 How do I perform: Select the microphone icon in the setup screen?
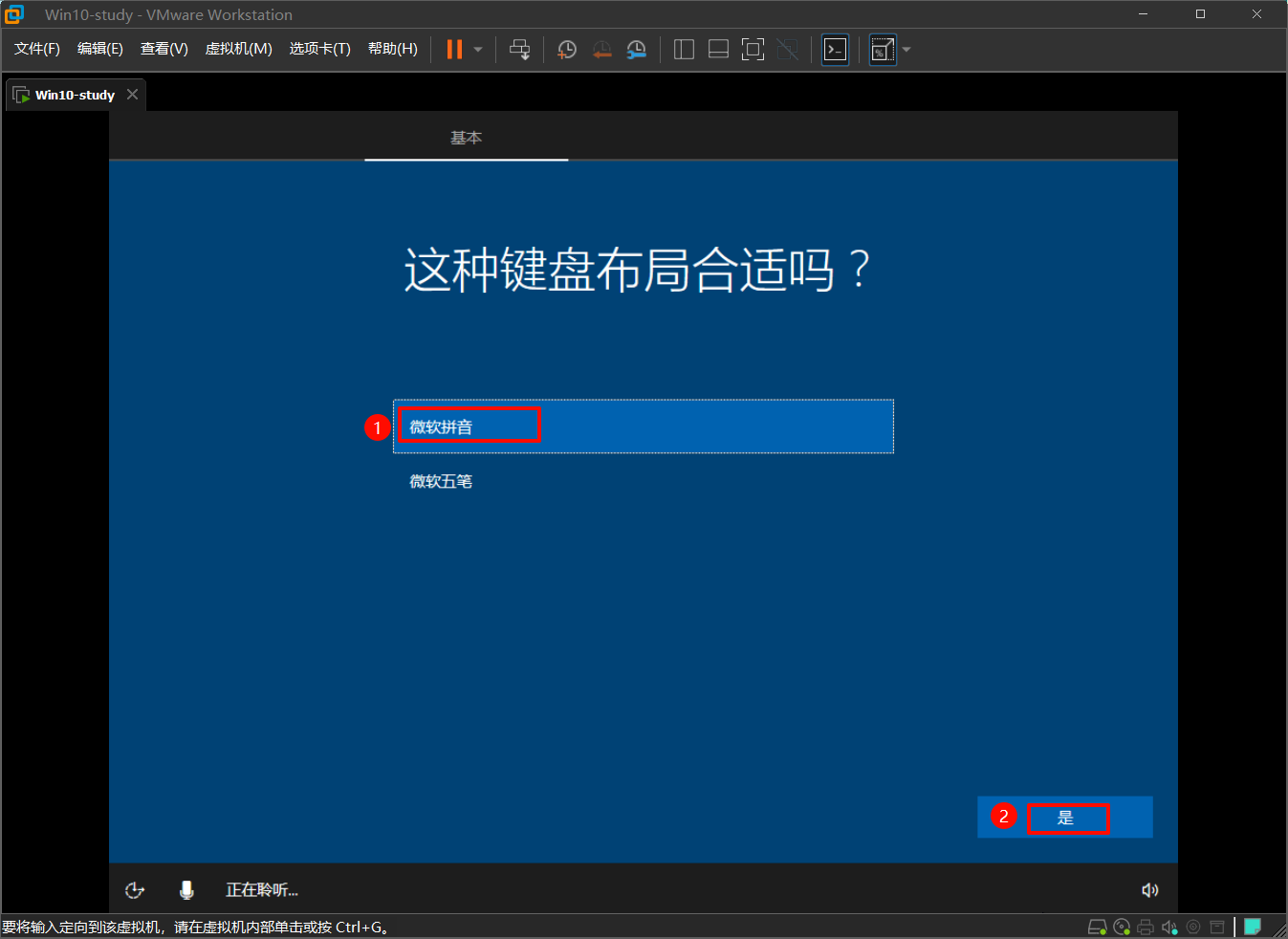coord(186,889)
